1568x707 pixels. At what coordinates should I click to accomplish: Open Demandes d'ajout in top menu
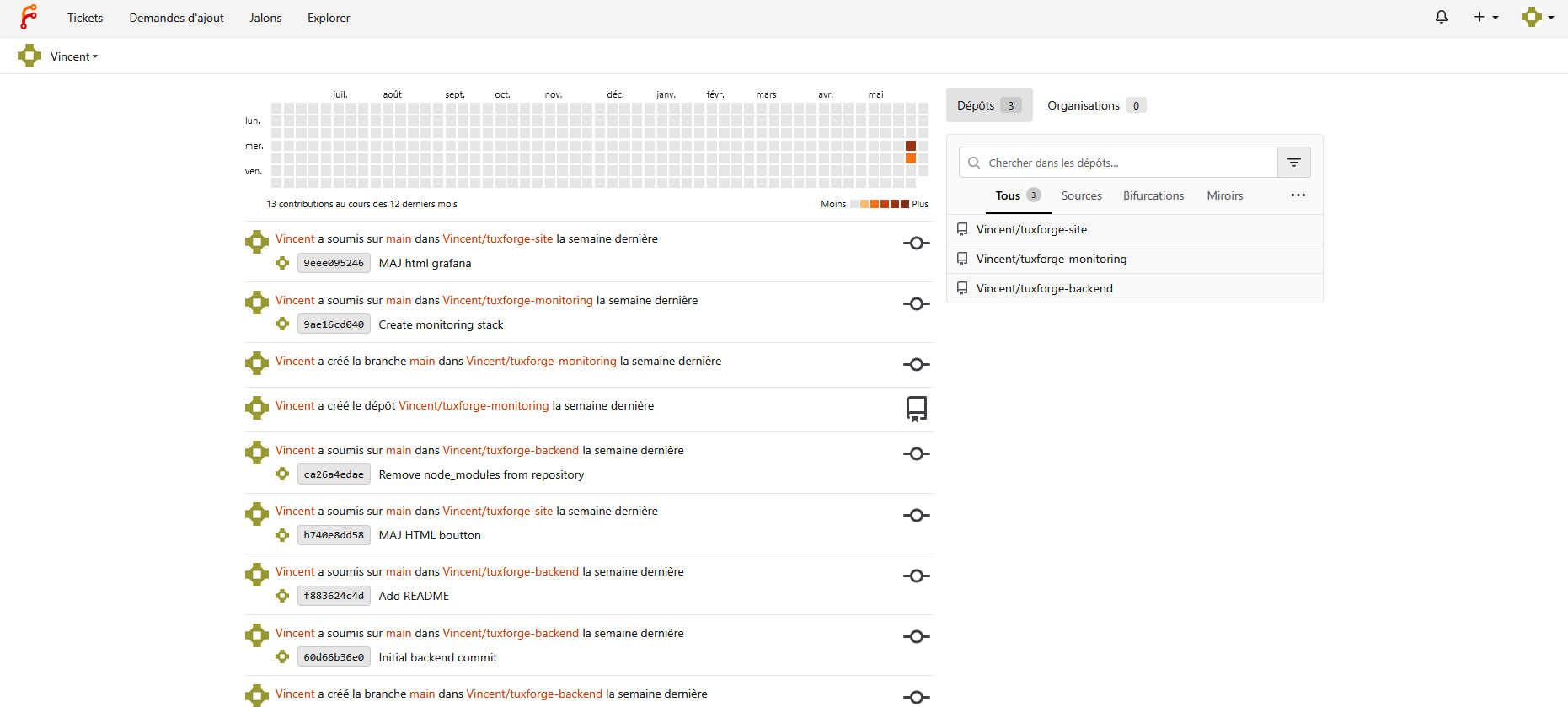[x=176, y=18]
